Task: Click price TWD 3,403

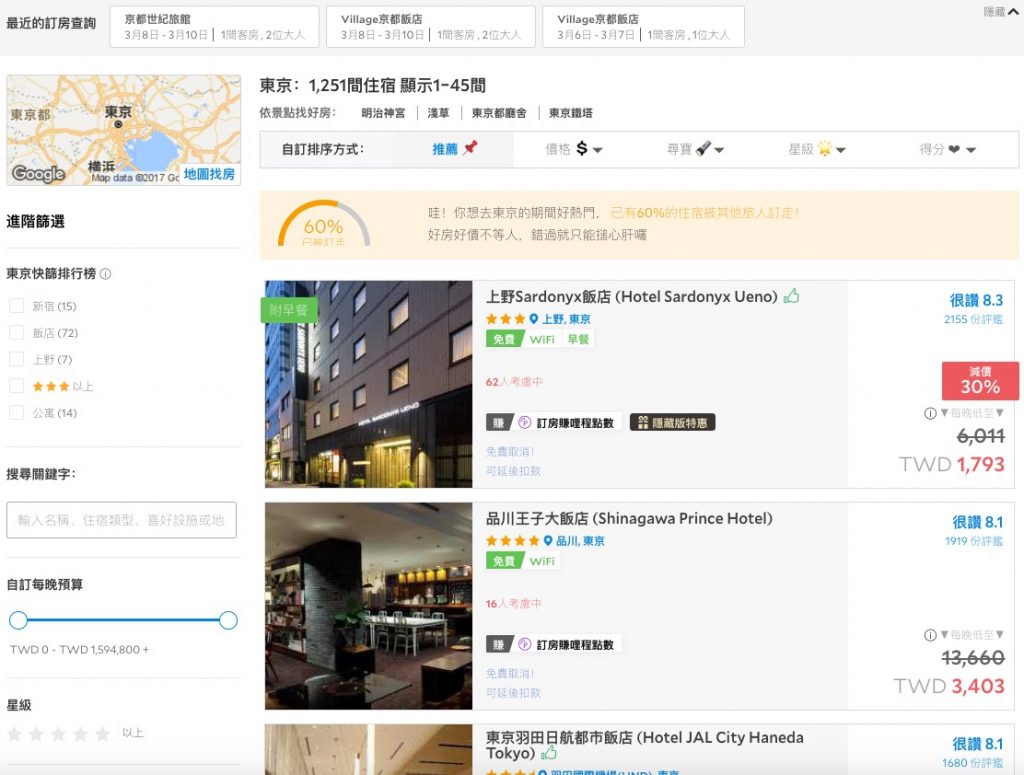Action: click(949, 686)
